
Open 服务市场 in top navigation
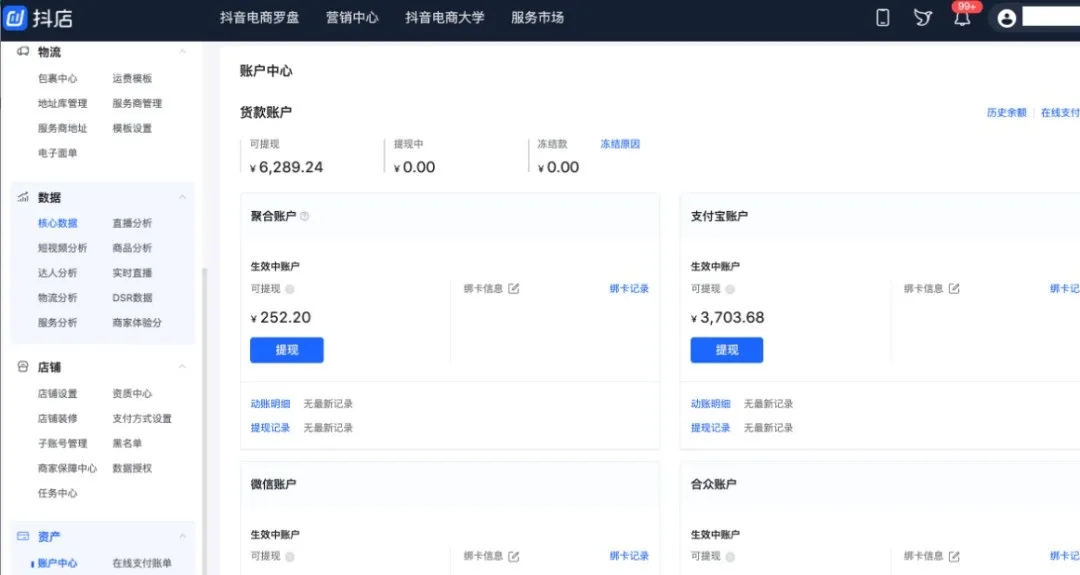(x=537, y=18)
